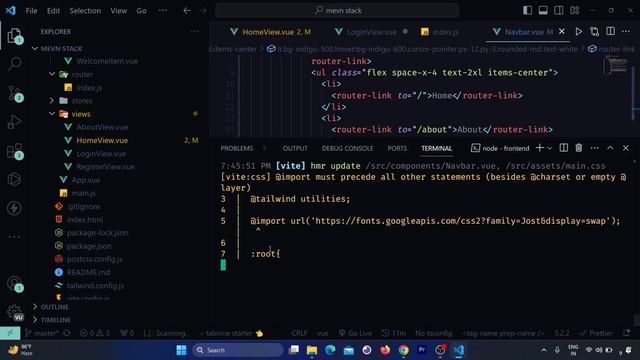
Task: Open AboutView.vue in the file tree
Action: [x=102, y=127]
